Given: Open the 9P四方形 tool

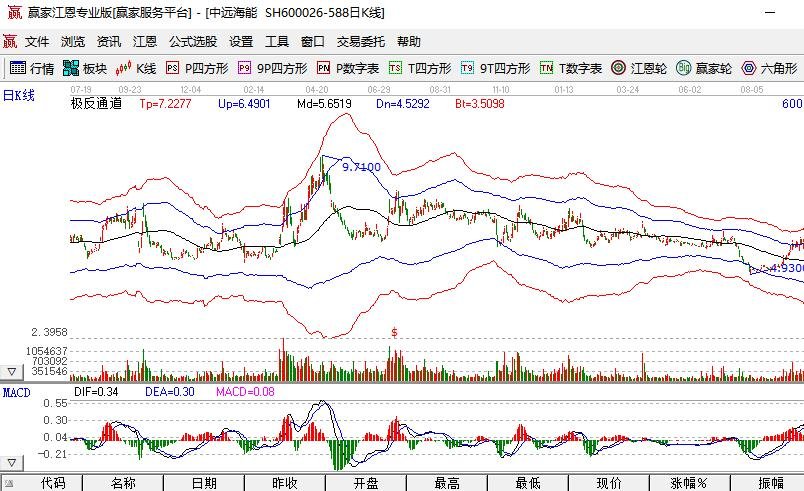Looking at the screenshot, I should tap(272, 69).
